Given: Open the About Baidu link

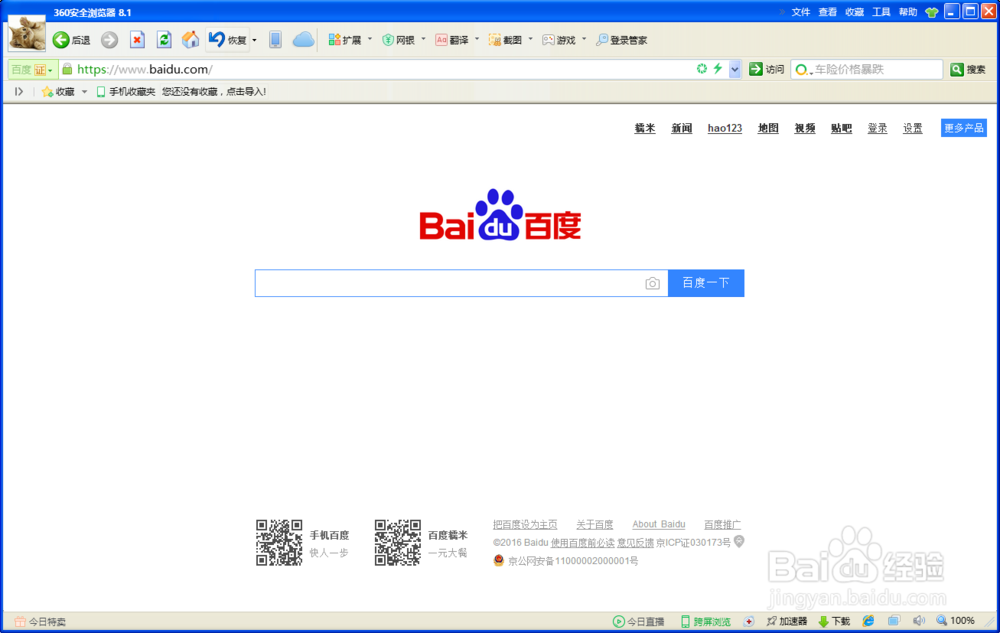Looking at the screenshot, I should point(659,525).
